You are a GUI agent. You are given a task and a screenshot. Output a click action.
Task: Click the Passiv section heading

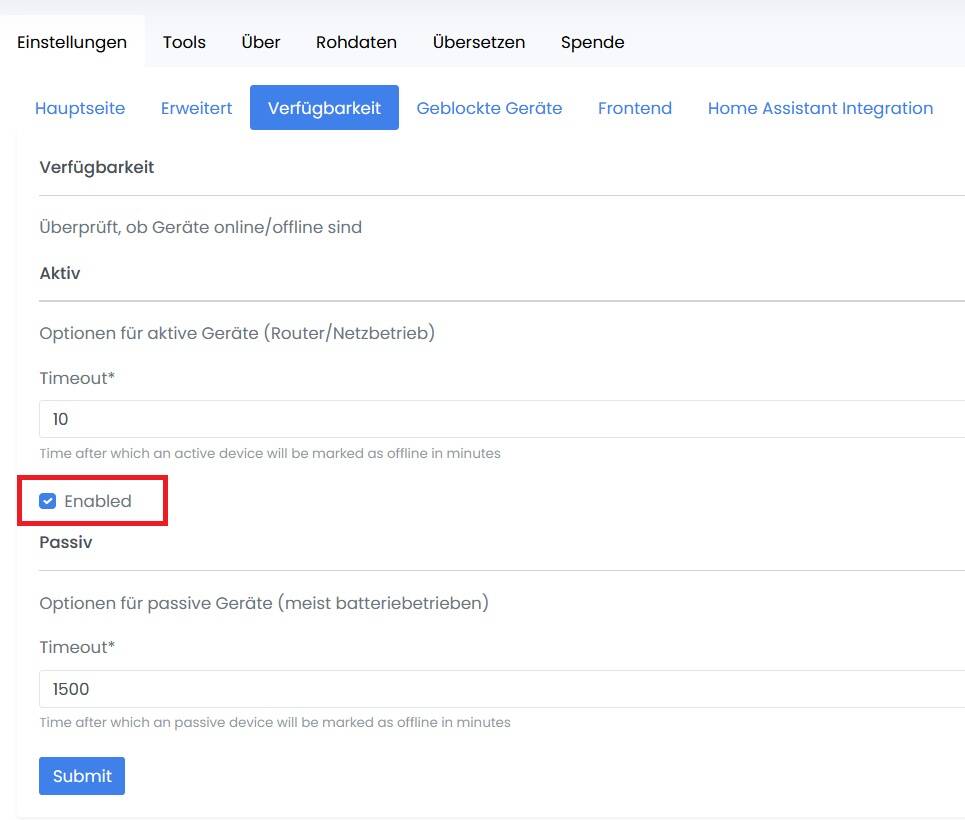[x=66, y=542]
